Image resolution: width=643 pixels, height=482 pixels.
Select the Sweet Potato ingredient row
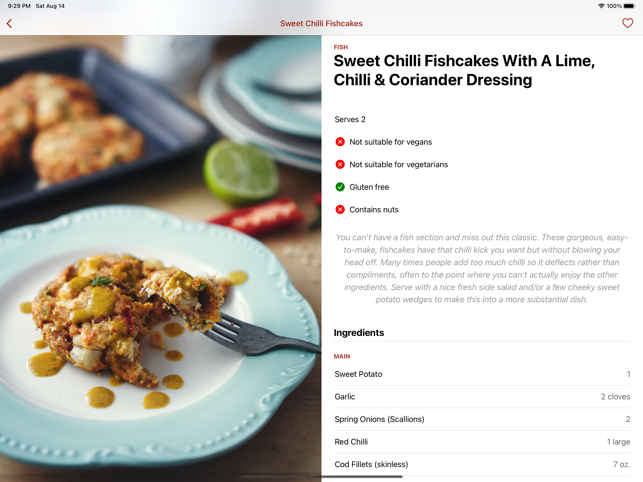pos(482,374)
